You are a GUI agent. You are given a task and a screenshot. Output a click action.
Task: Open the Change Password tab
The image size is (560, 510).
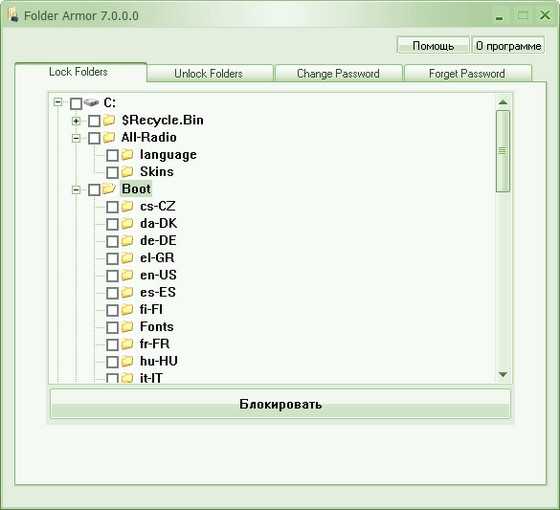click(338, 74)
